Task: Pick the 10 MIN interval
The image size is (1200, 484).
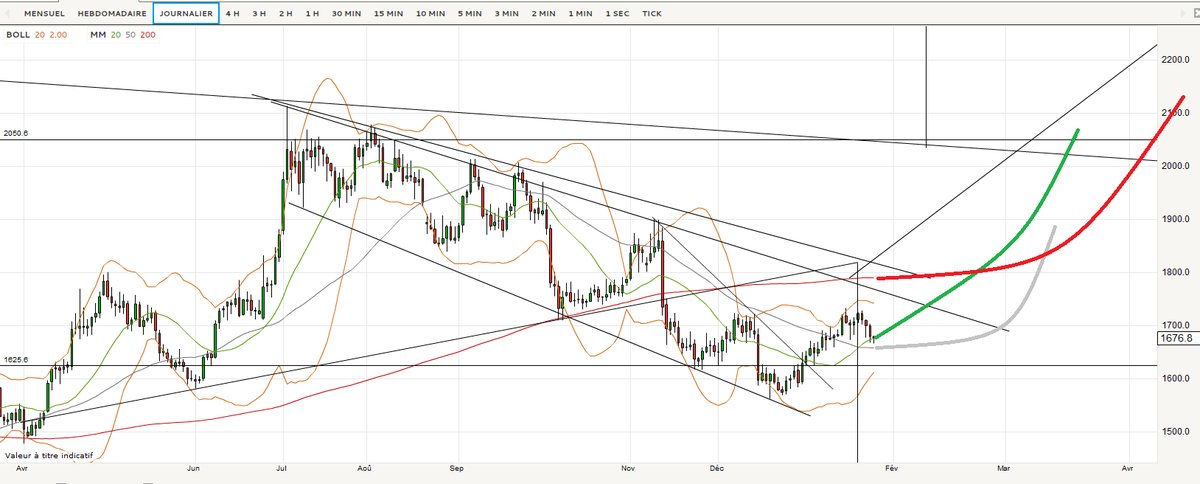Action: click(x=430, y=14)
